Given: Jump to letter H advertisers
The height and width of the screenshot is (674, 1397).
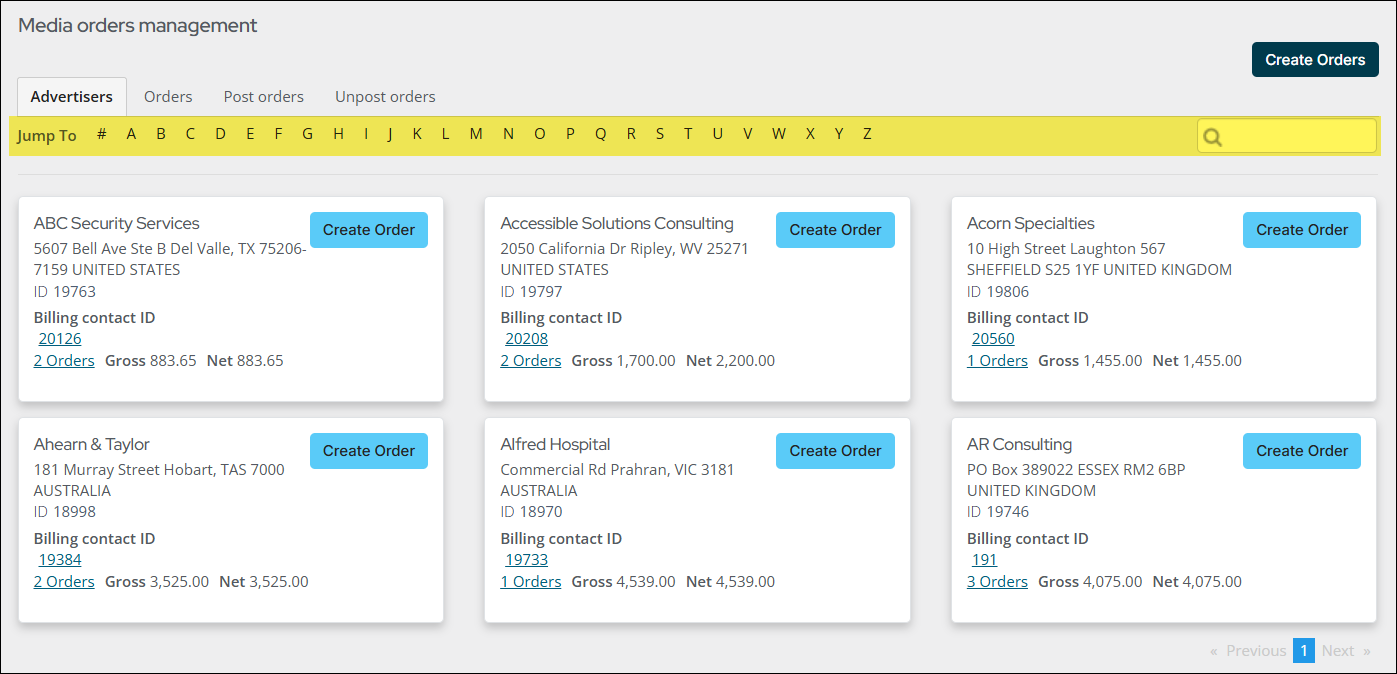Looking at the screenshot, I should (339, 134).
